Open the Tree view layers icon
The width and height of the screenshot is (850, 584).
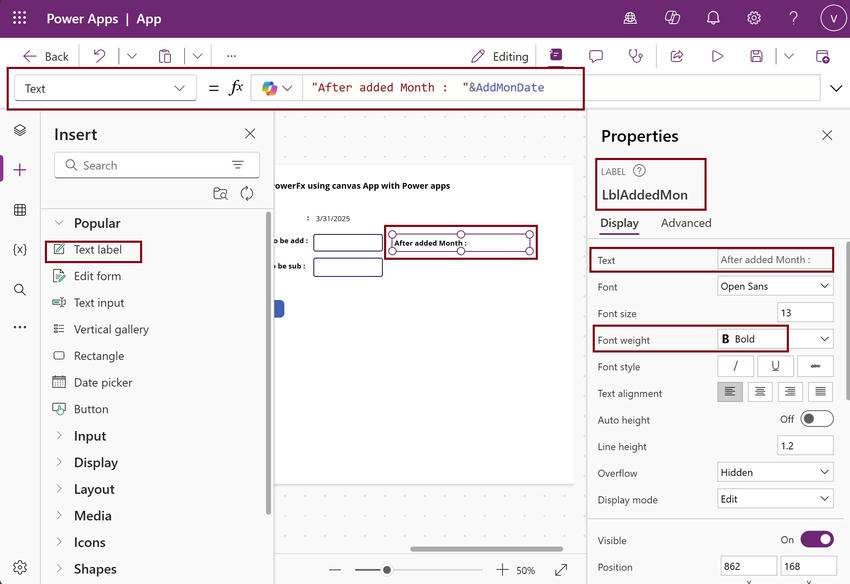point(20,131)
